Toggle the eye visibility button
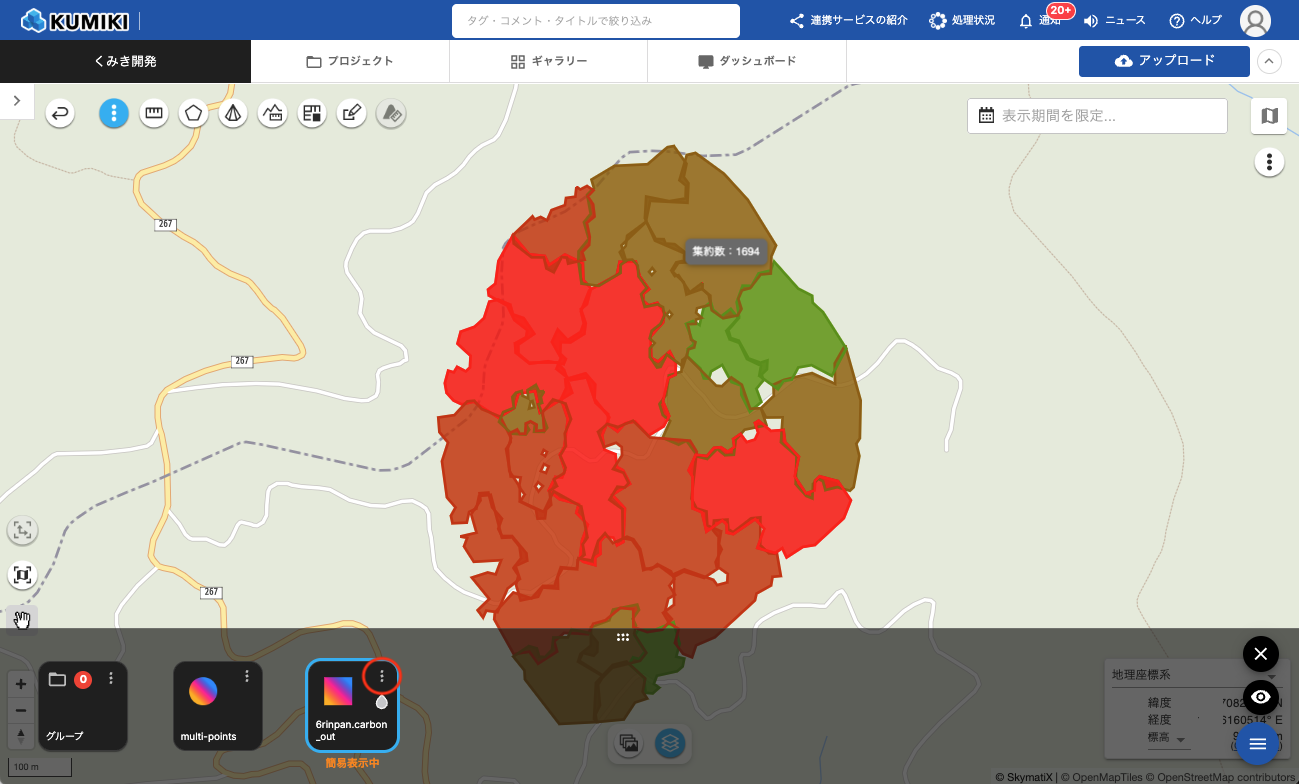Viewport: 1299px width, 784px height. [1260, 697]
